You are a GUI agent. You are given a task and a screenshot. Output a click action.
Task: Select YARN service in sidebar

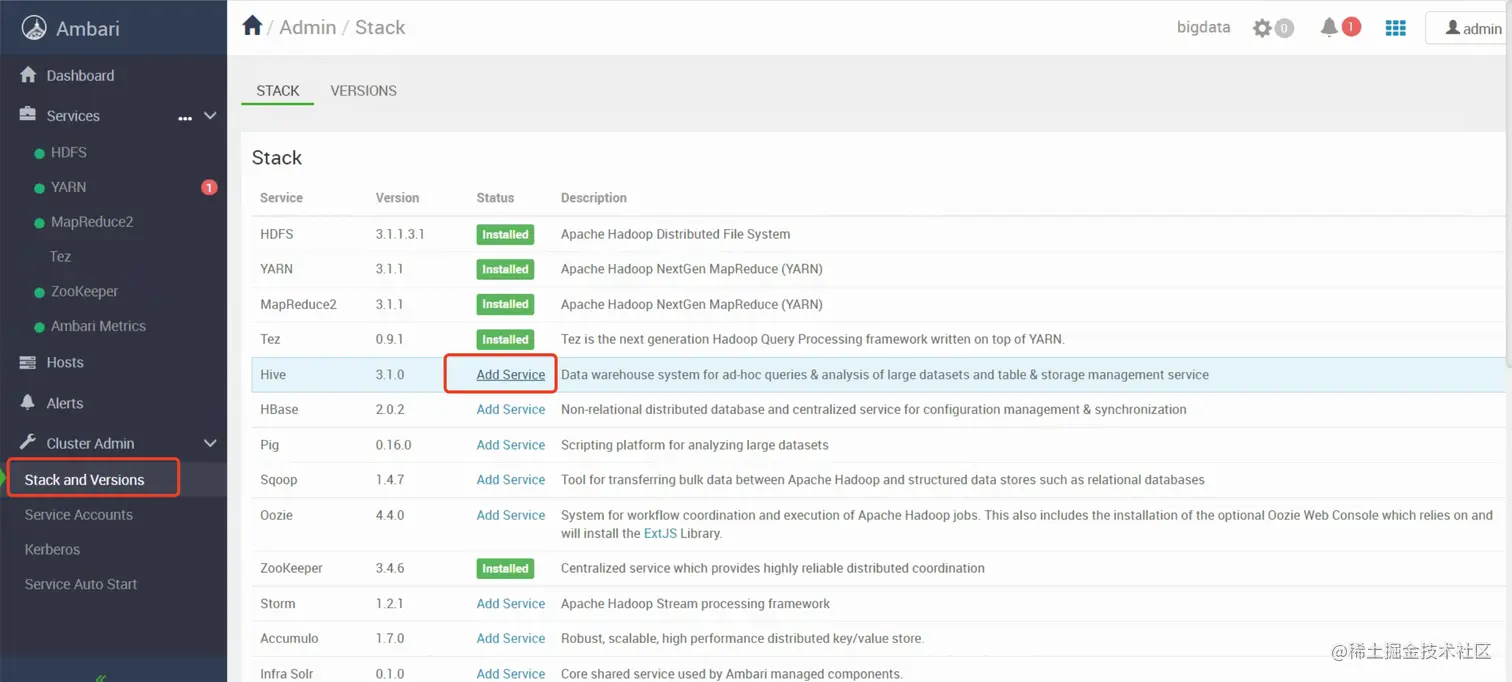[x=69, y=187]
